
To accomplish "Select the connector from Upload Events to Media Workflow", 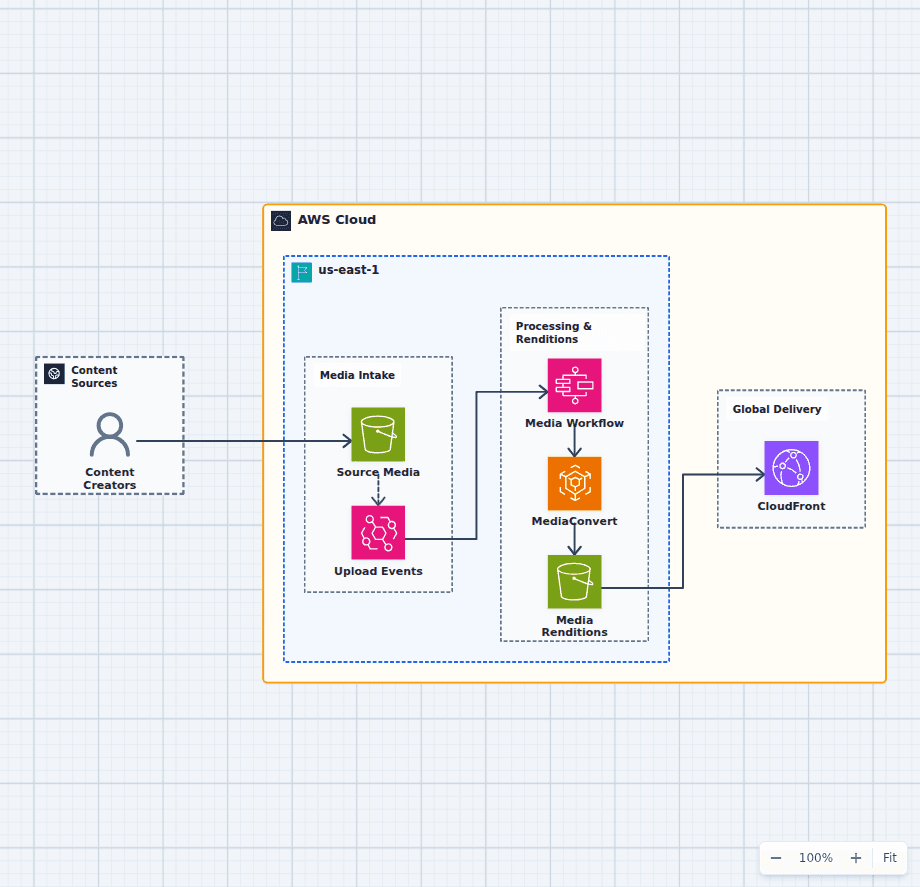I will 476,465.
